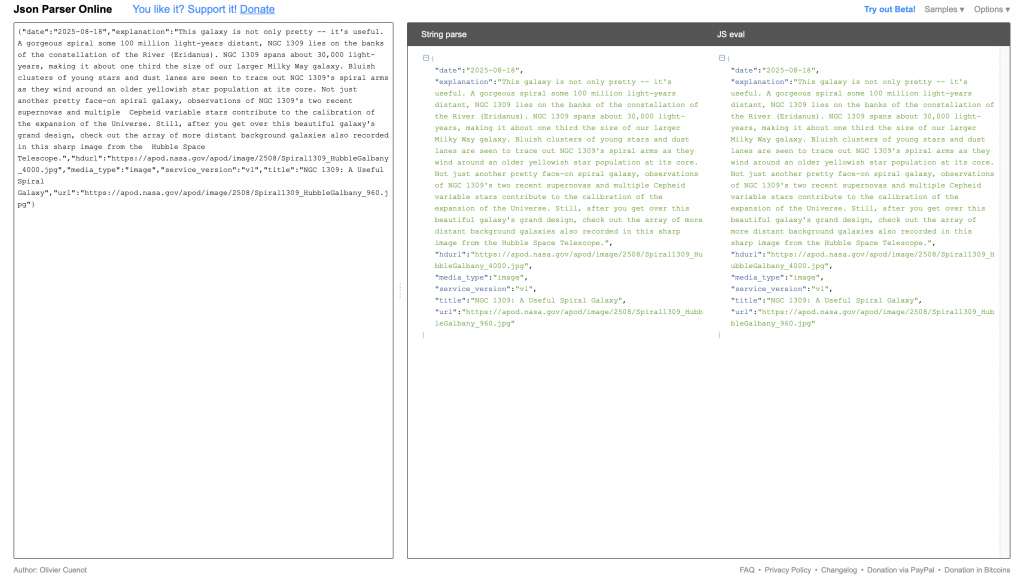Click the "service_version" key in JS eval
This screenshot has height=582, width=1024.
coord(769,289)
